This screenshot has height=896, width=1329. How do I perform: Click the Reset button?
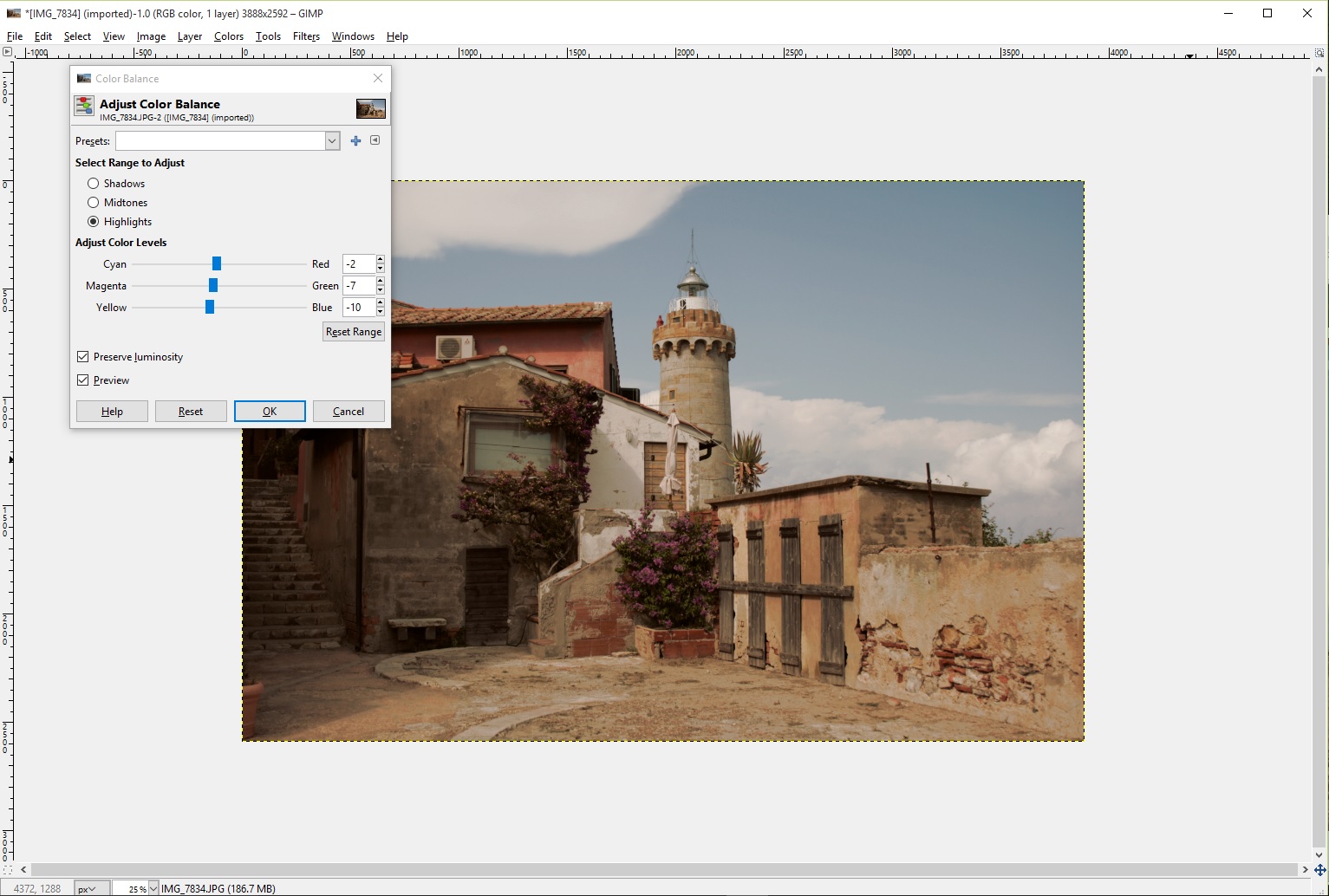[191, 412]
